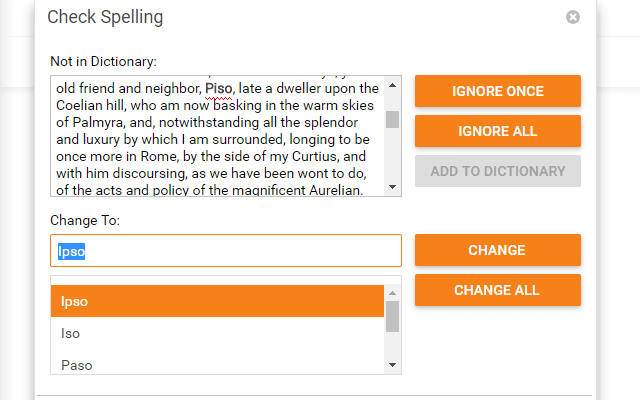The image size is (640, 400).
Task: Choose the Iso suggestion
Action: tap(217, 333)
